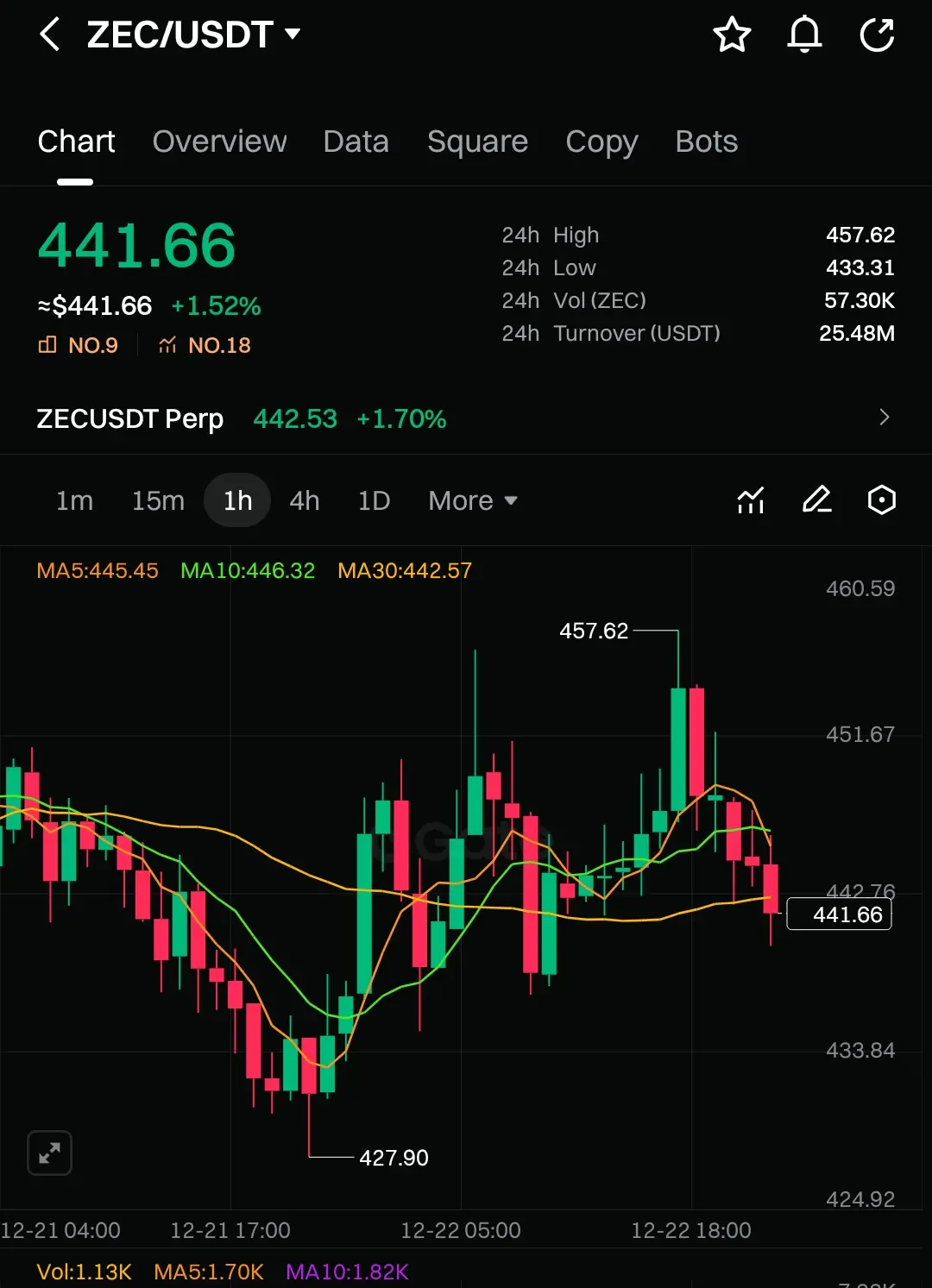Select the 15m timeframe
Image resolution: width=932 pixels, height=1288 pixels.
click(158, 500)
